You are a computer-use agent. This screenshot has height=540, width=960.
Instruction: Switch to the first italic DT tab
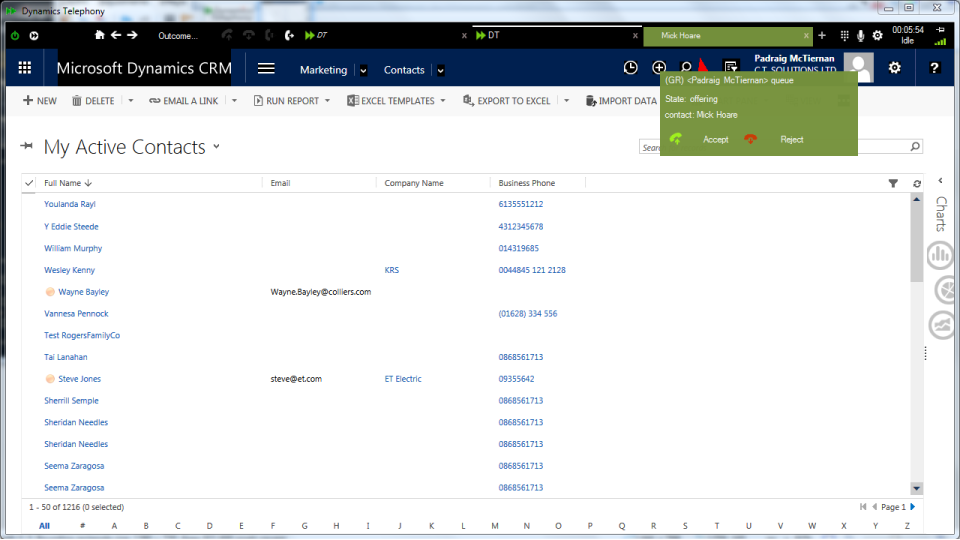[384, 36]
